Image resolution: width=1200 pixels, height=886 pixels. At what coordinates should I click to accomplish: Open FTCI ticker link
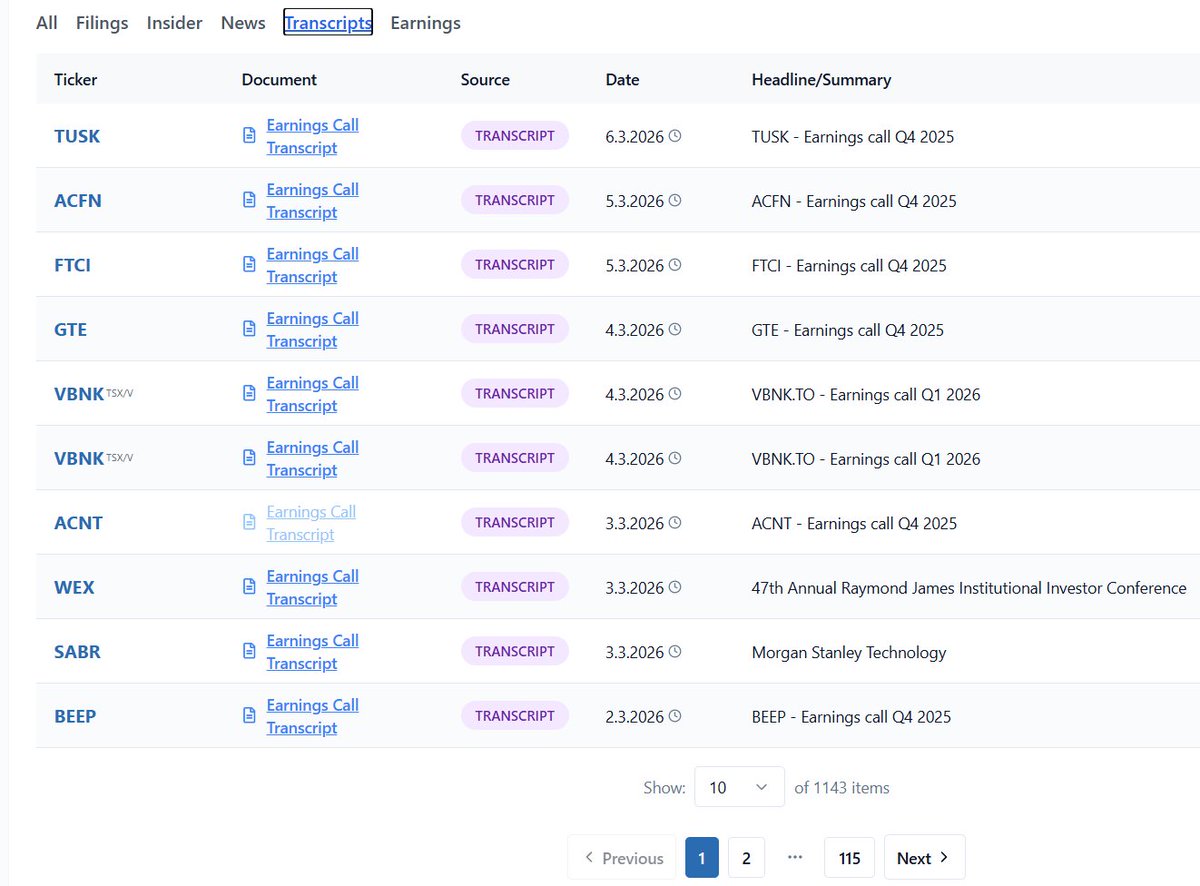pyautogui.click(x=73, y=265)
